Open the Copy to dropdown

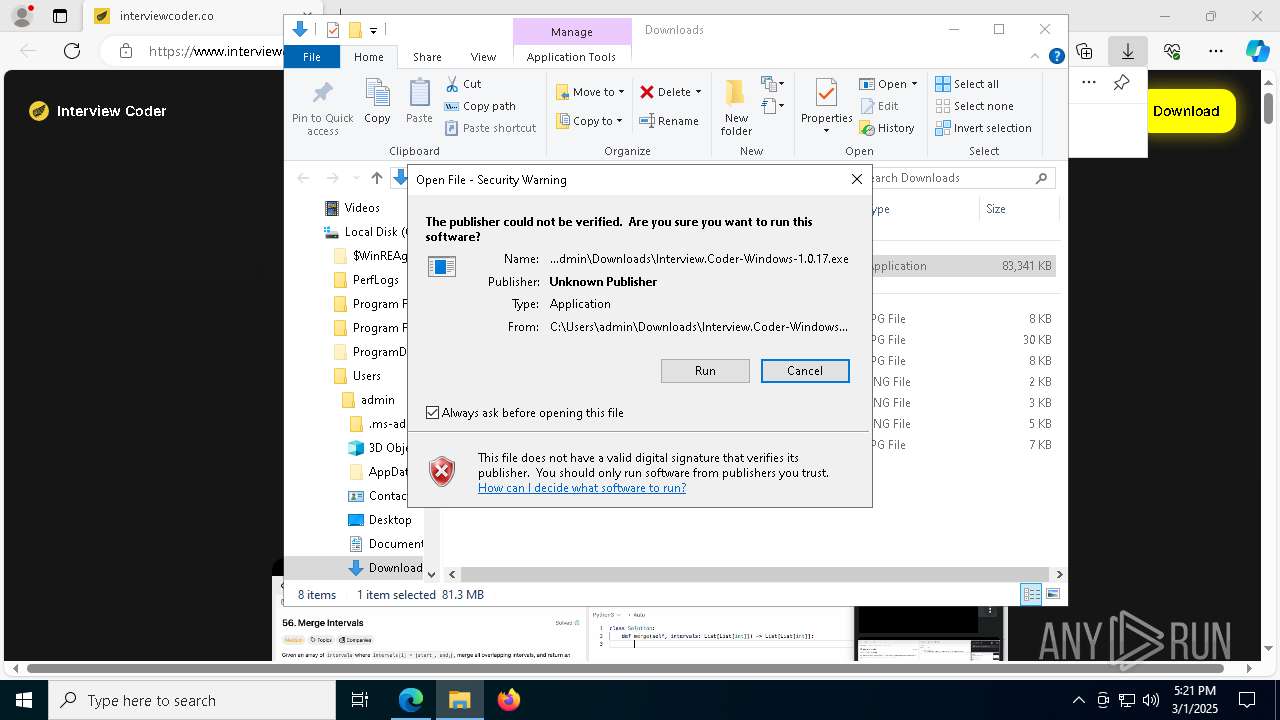click(589, 121)
